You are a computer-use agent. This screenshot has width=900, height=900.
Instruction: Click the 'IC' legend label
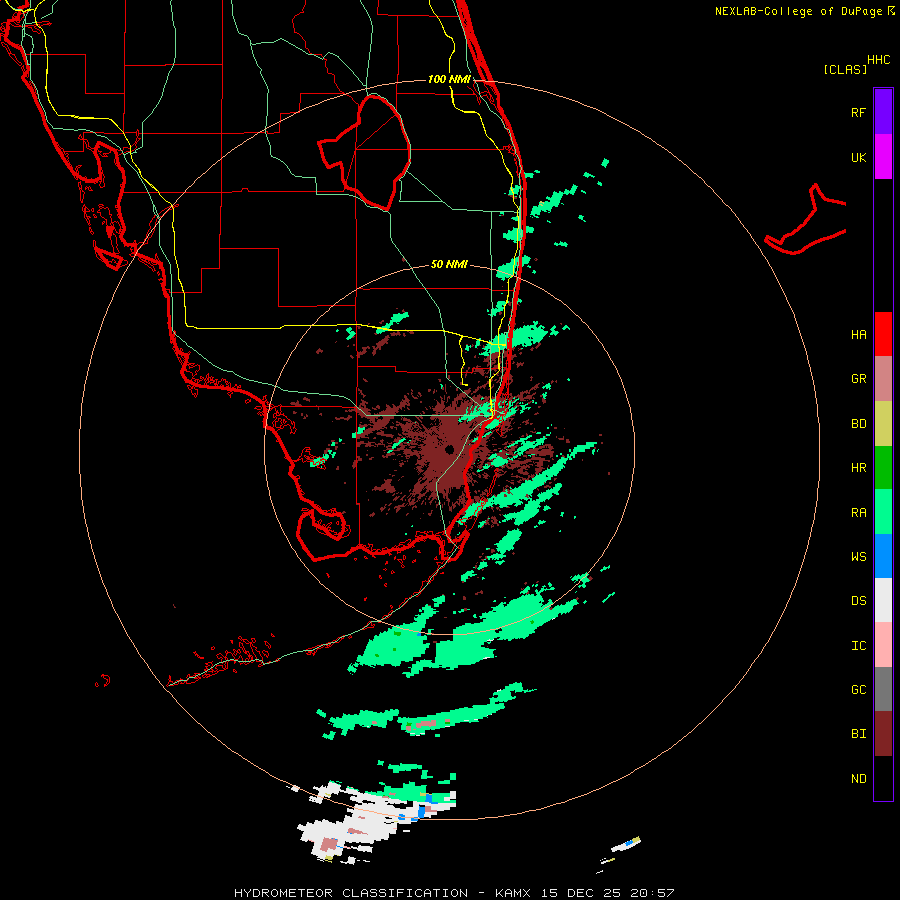click(x=858, y=646)
